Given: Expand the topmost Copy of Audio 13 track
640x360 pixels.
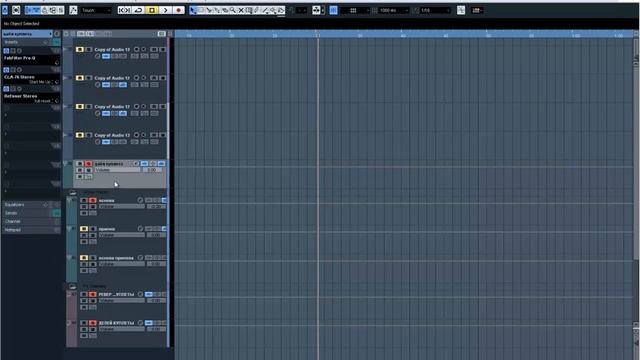Looking at the screenshot, I should coord(65,49).
